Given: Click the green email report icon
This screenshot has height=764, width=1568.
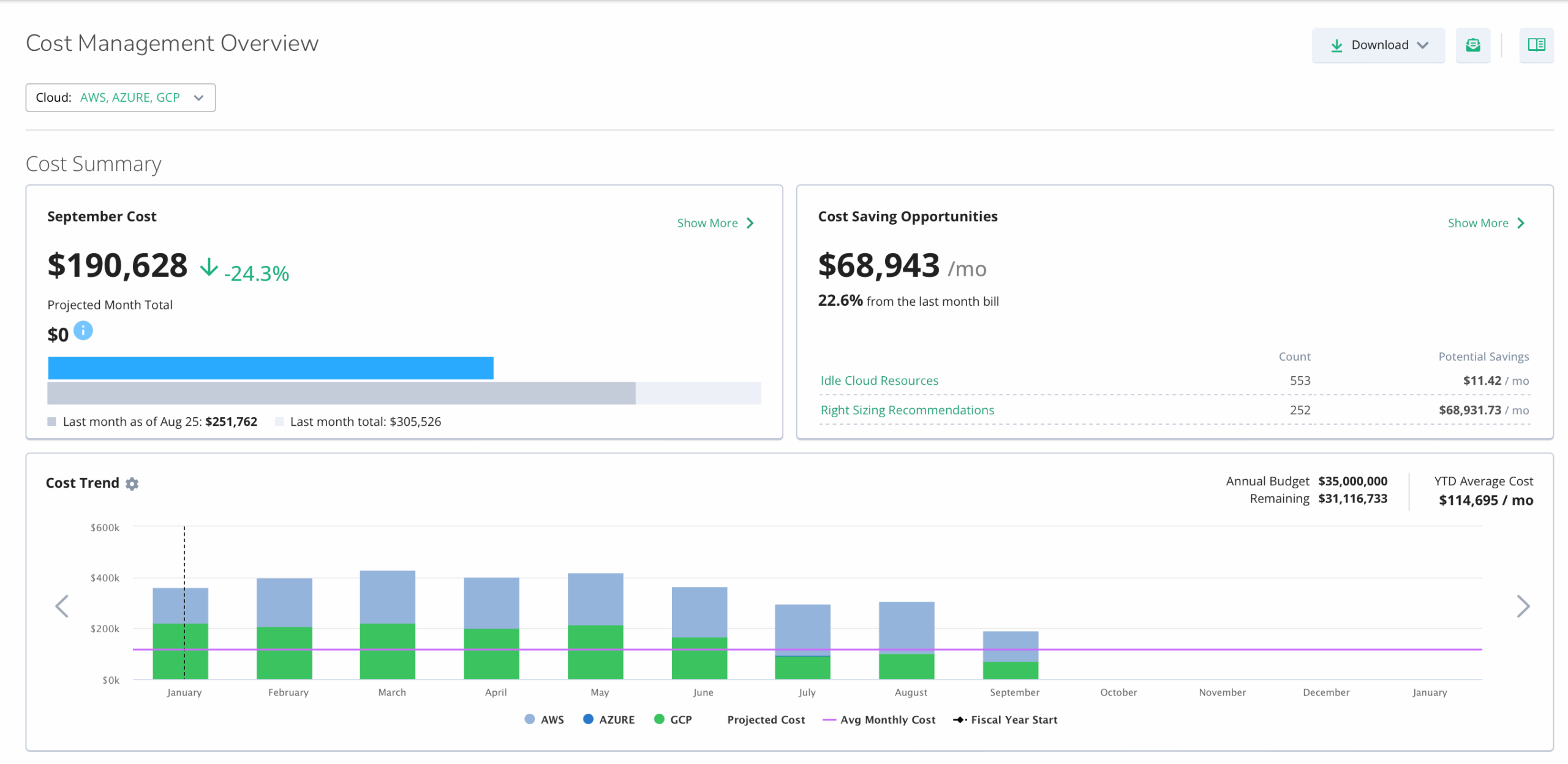Looking at the screenshot, I should (x=1472, y=45).
